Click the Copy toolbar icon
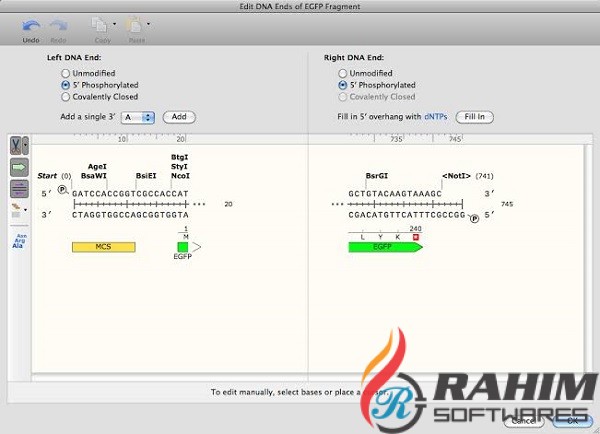The width and height of the screenshot is (600, 434). [99, 26]
